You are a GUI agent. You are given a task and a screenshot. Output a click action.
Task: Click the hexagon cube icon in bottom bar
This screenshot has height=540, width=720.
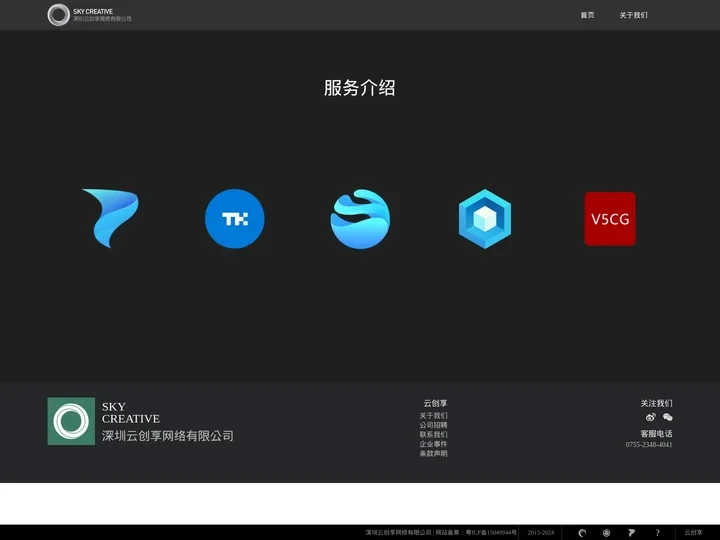607,533
